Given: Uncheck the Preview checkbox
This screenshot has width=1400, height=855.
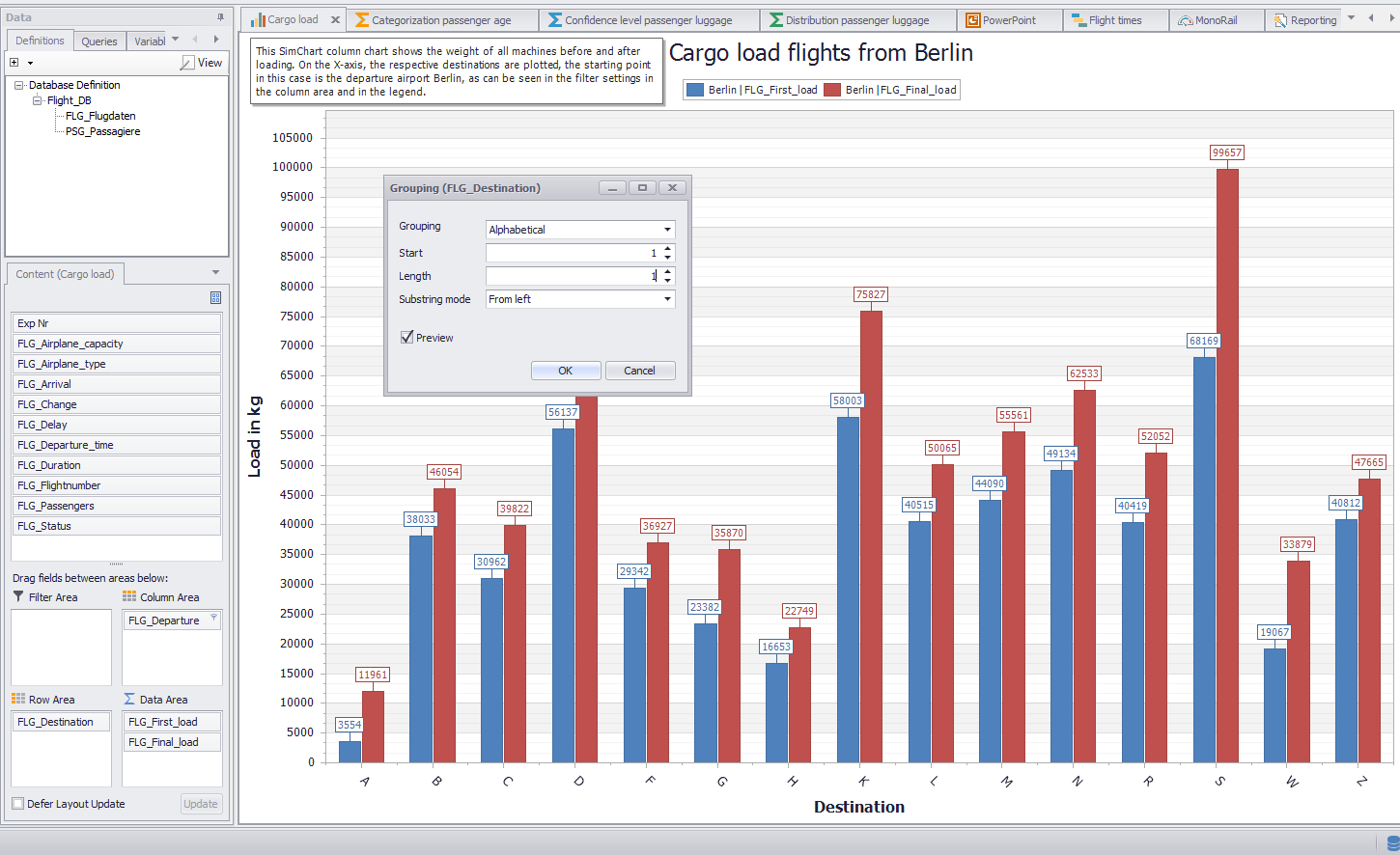Looking at the screenshot, I should point(406,338).
